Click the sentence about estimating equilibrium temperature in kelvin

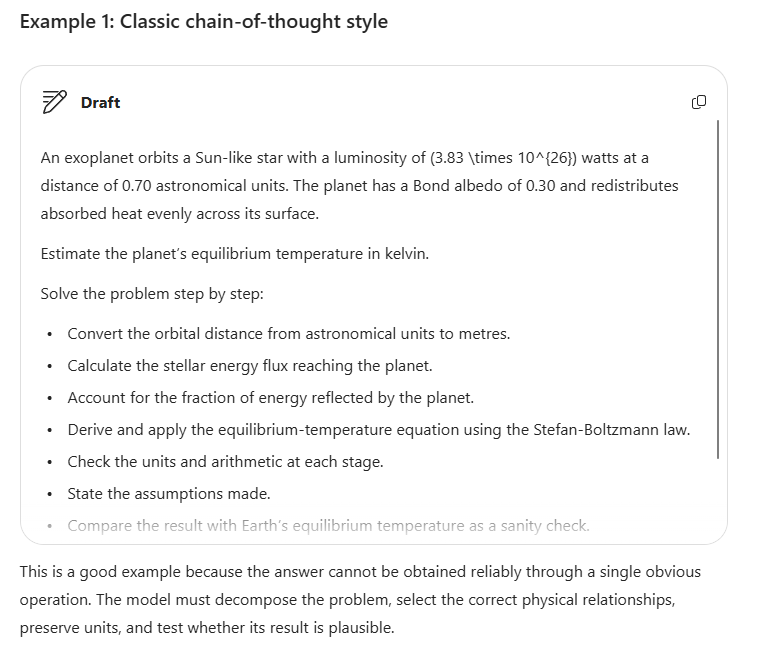point(234,254)
